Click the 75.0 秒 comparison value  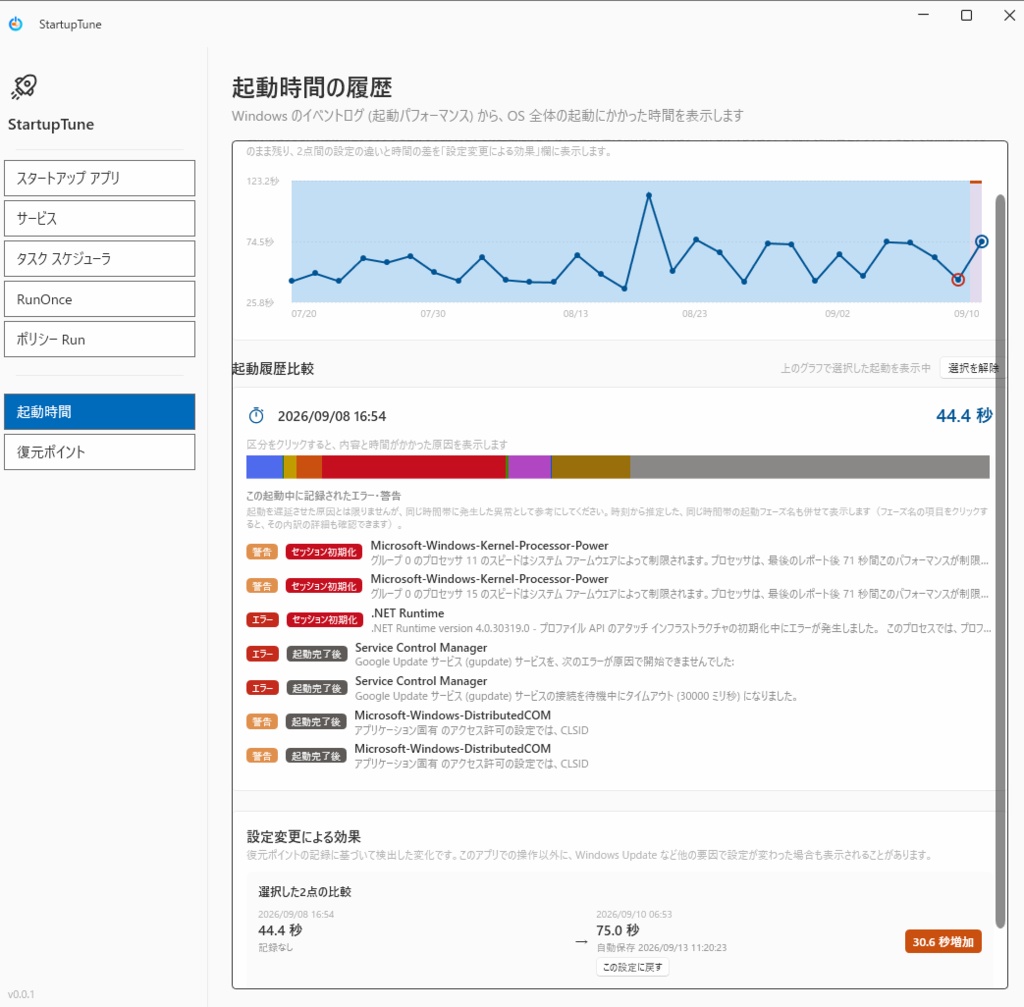tap(618, 930)
